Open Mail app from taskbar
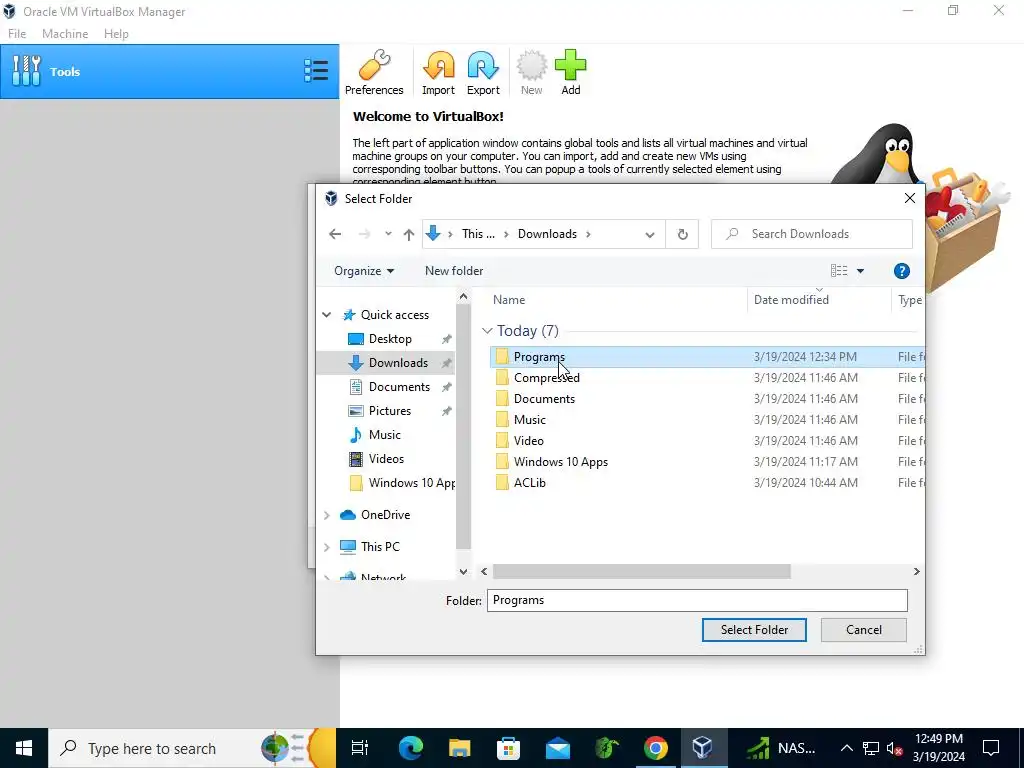This screenshot has height=768, width=1024. 558,748
